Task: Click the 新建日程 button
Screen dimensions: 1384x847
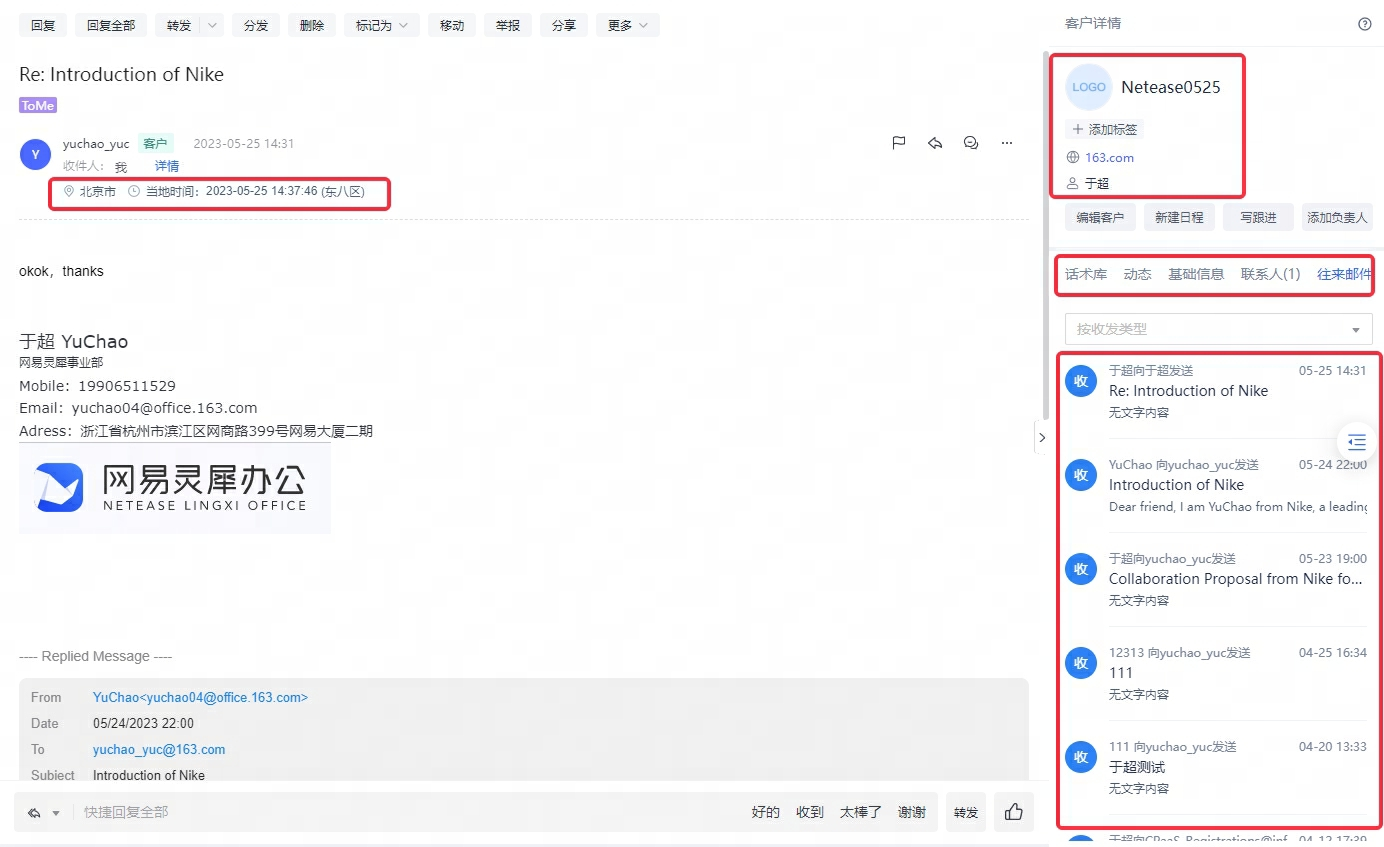Action: point(1179,217)
